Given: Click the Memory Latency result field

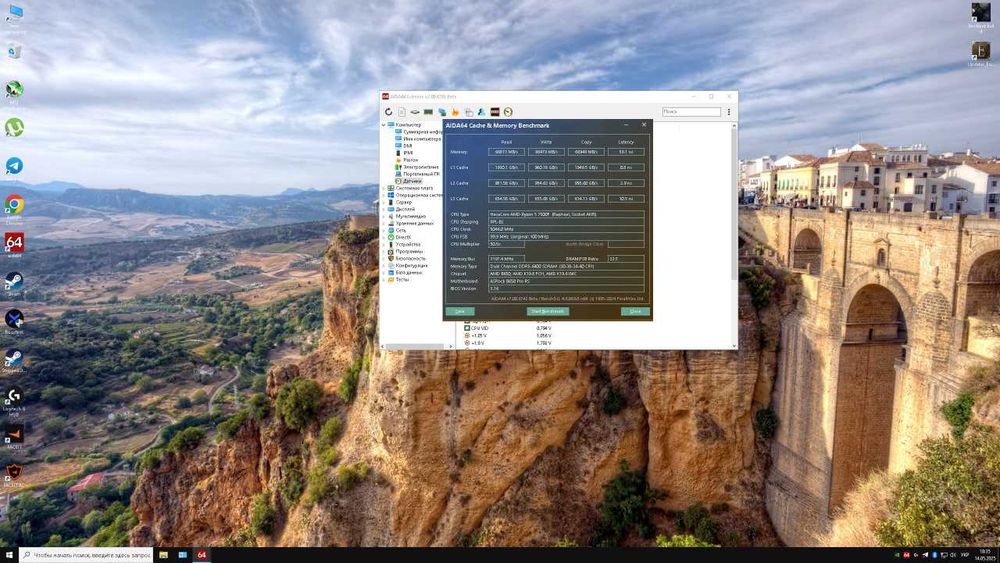Looking at the screenshot, I should click(626, 152).
